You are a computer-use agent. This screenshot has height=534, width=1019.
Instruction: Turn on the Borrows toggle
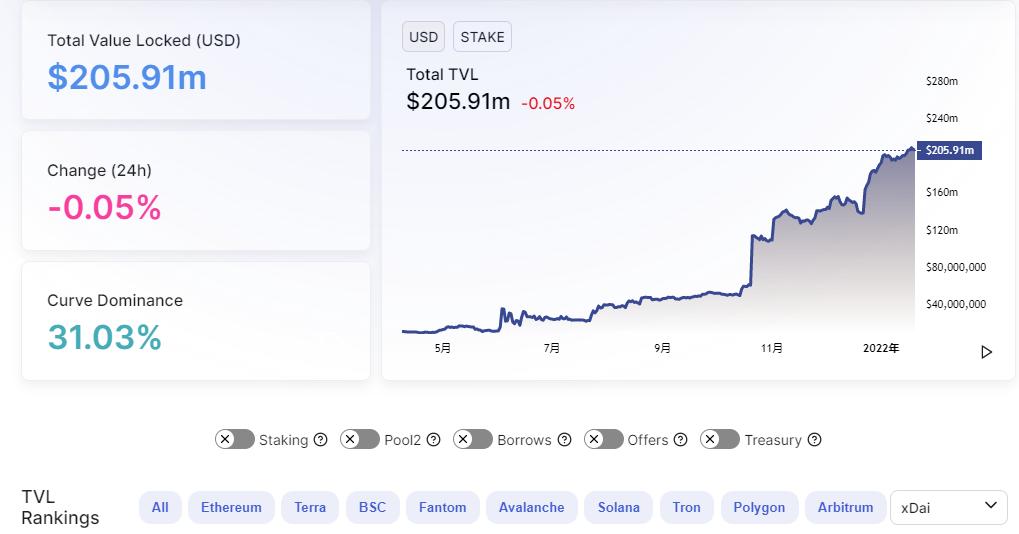pos(473,439)
